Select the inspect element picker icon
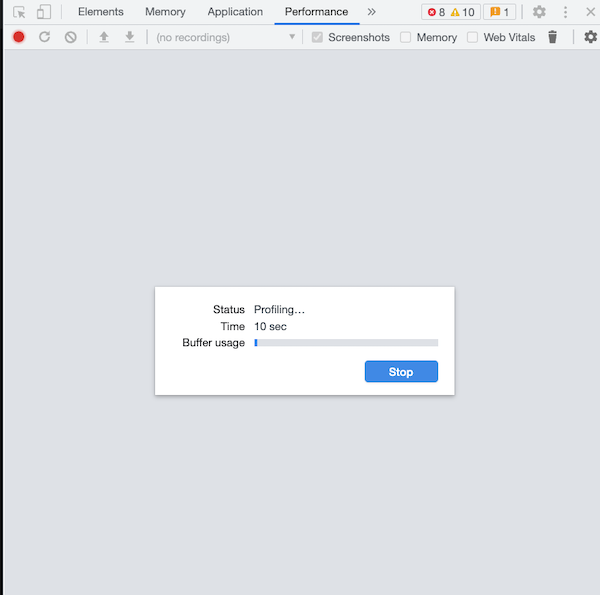 coord(19,12)
